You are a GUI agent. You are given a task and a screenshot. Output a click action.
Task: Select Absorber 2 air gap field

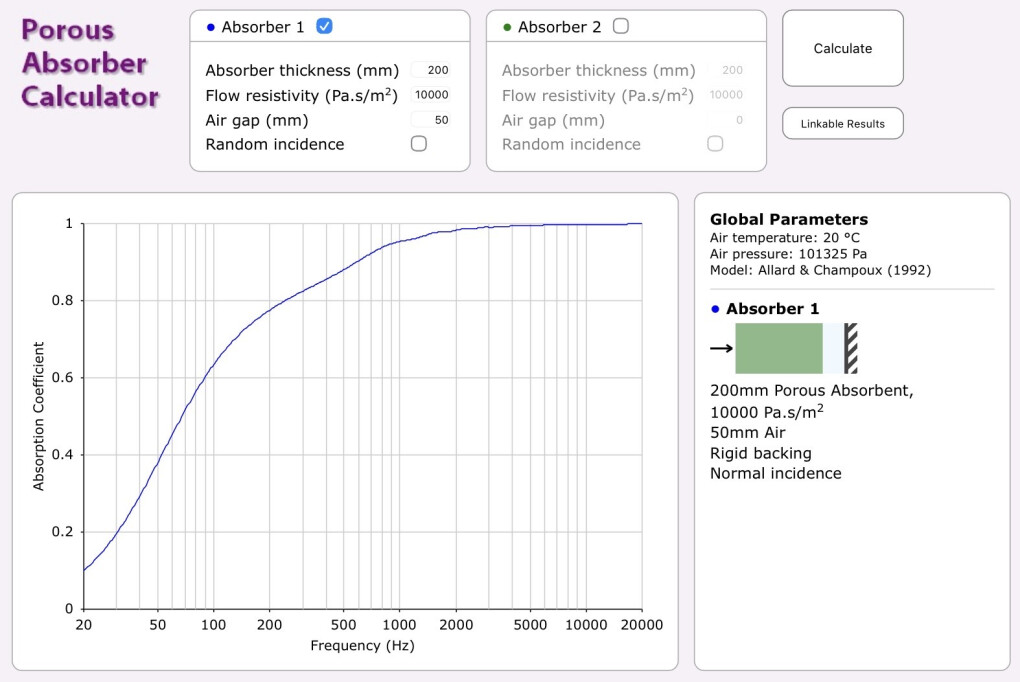click(726, 120)
